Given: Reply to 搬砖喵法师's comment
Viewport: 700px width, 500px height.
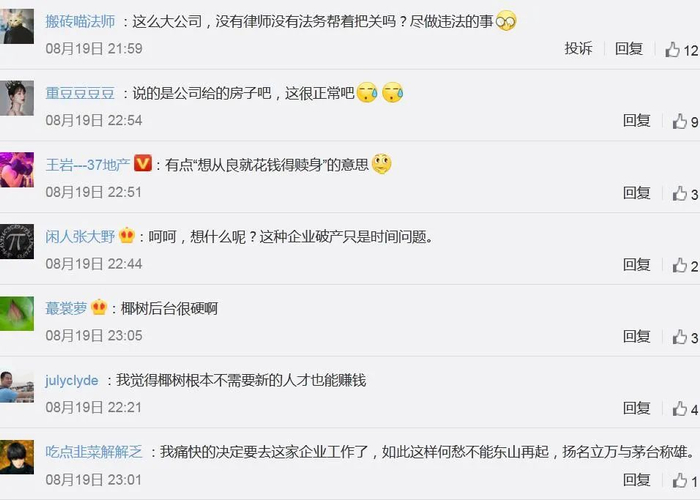Looking at the screenshot, I should (629, 48).
